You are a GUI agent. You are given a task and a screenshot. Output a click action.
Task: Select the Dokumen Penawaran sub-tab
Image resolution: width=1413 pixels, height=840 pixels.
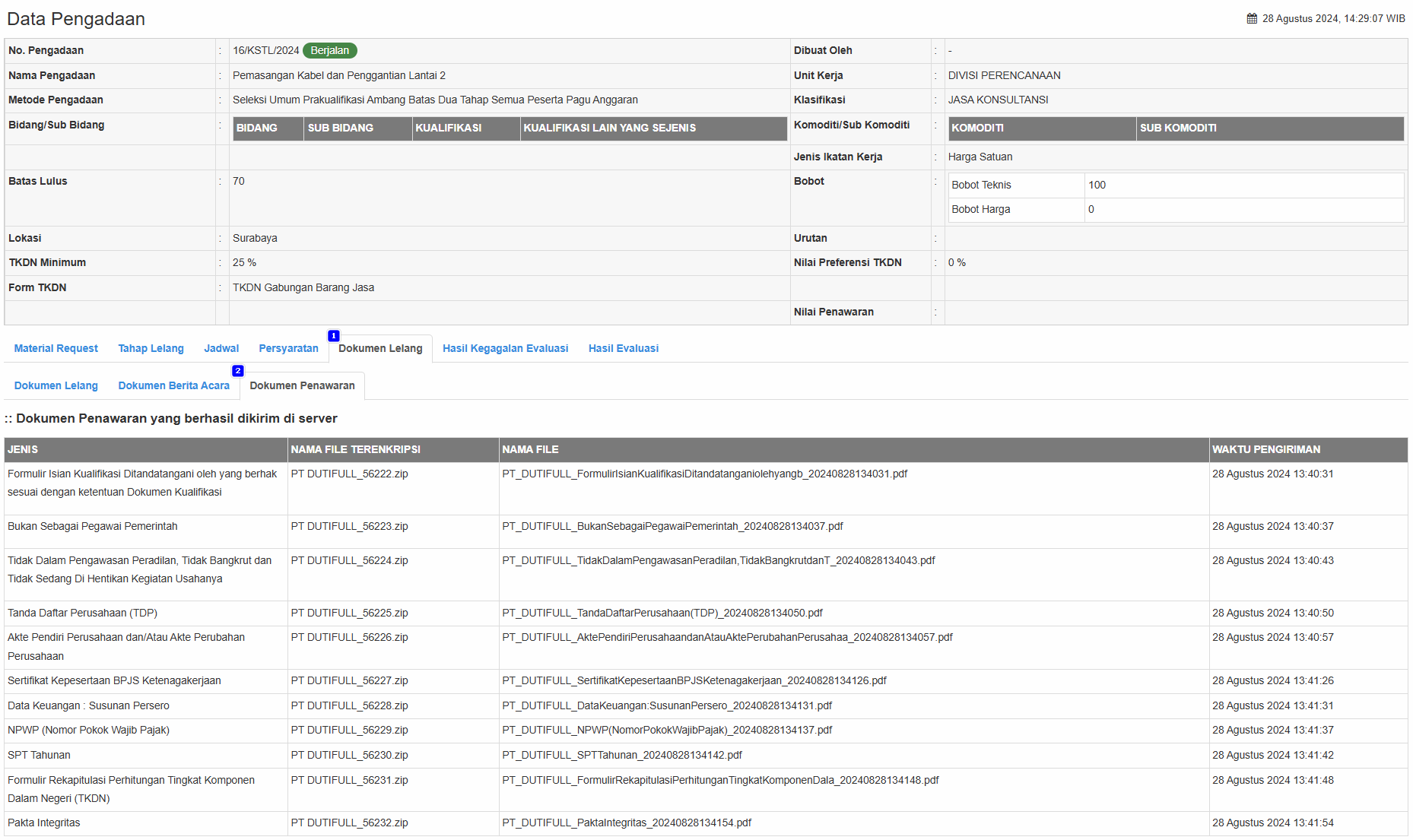[302, 386]
